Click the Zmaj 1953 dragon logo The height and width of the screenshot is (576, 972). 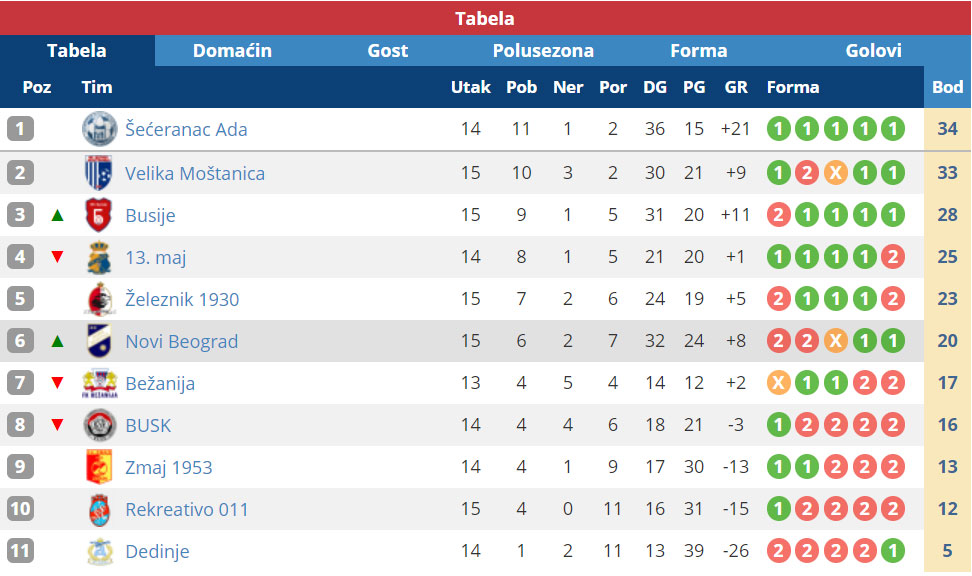click(99, 467)
